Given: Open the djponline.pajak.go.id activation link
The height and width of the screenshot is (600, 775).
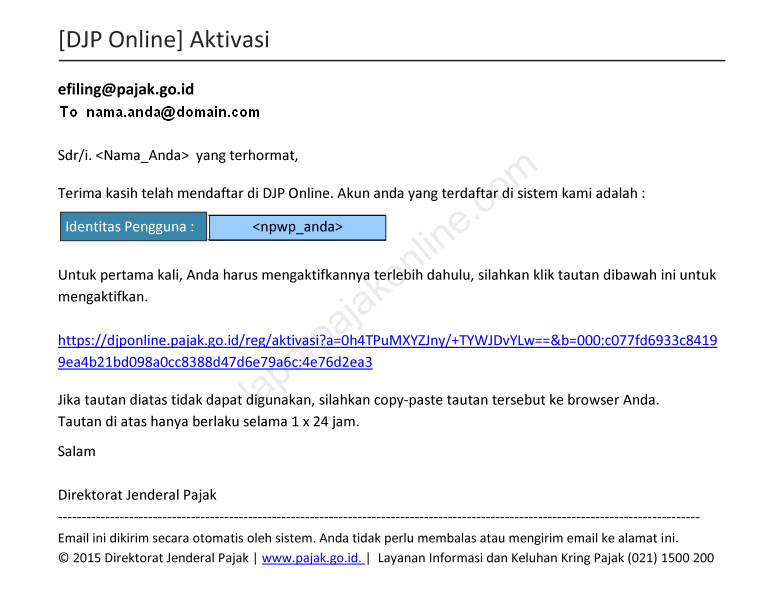Looking at the screenshot, I should (x=387, y=351).
